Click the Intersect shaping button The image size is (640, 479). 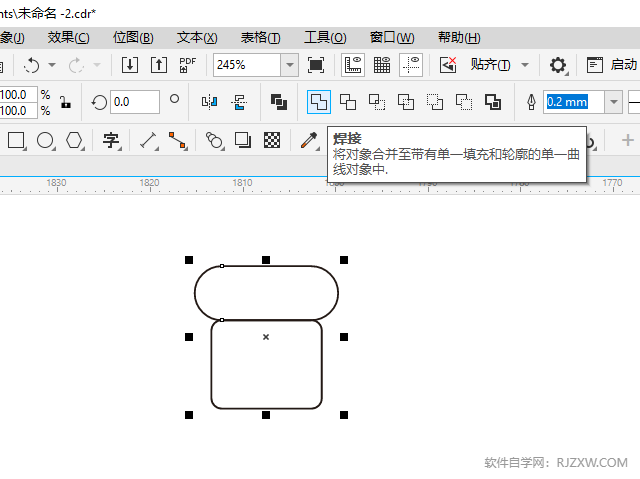click(377, 102)
